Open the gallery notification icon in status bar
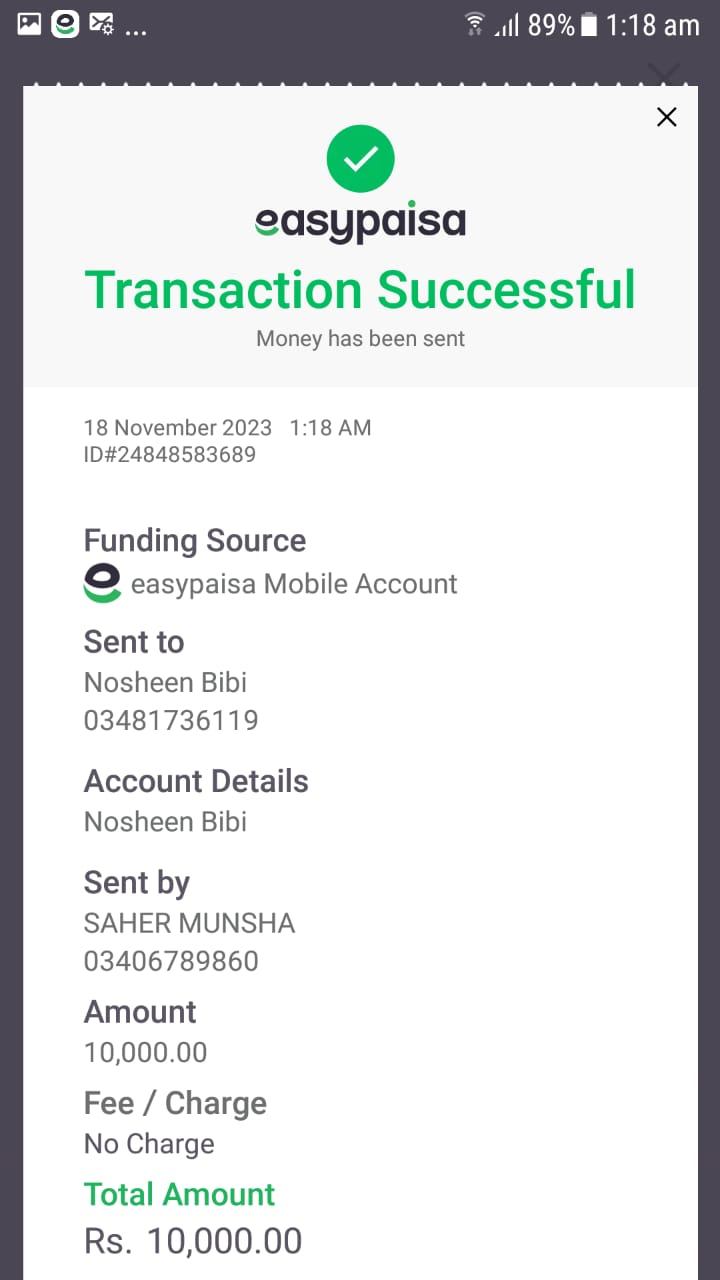This screenshot has height=1280, width=720. 29,24
